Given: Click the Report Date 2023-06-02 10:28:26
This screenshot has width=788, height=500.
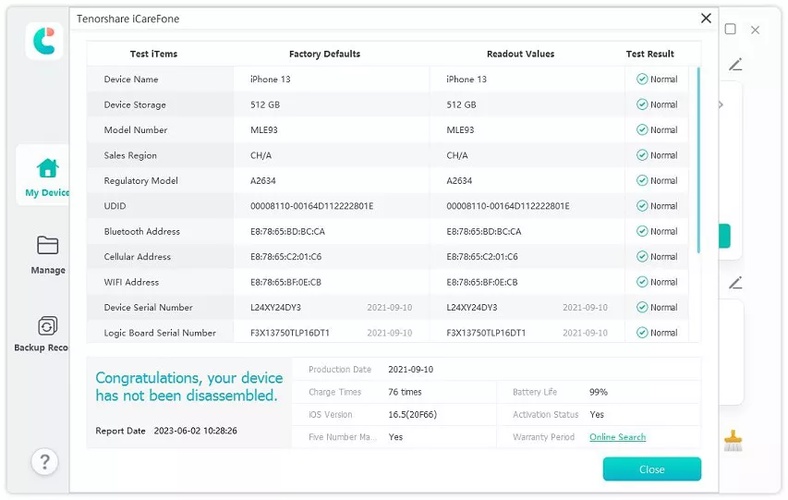Looking at the screenshot, I should coord(195,431).
